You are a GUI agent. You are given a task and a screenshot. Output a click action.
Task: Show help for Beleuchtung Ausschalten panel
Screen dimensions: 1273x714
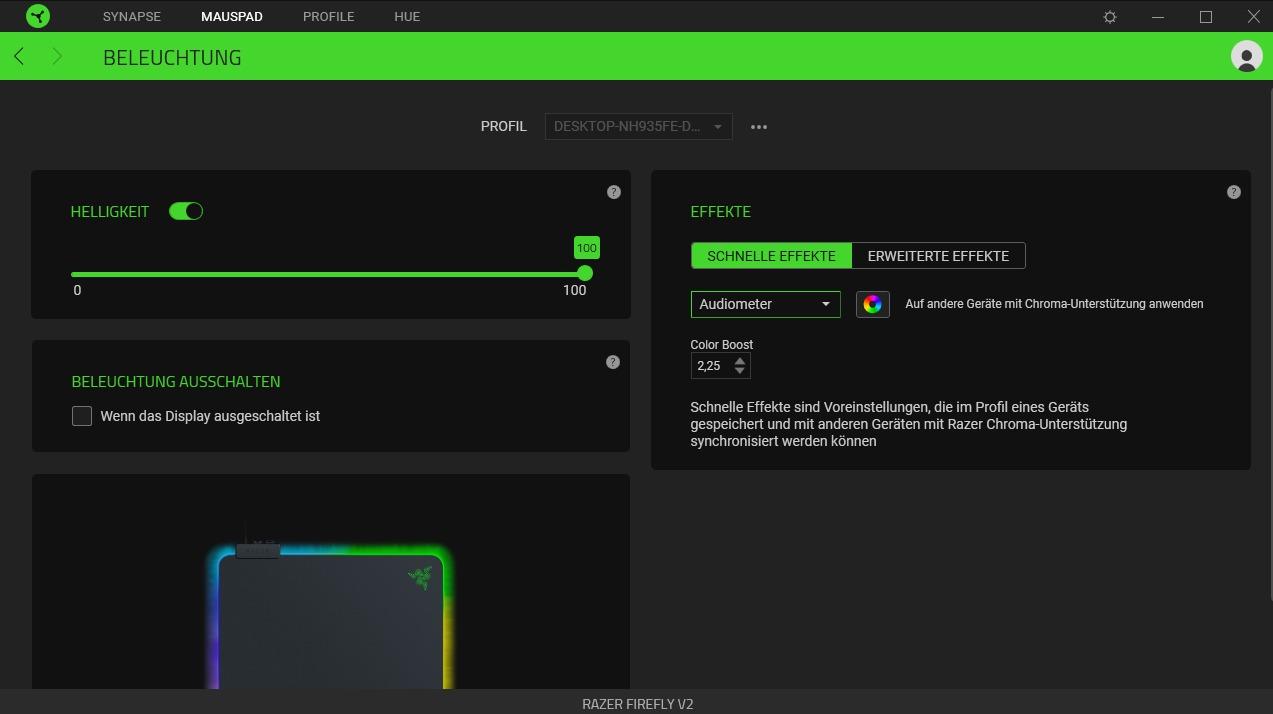pyautogui.click(x=613, y=362)
